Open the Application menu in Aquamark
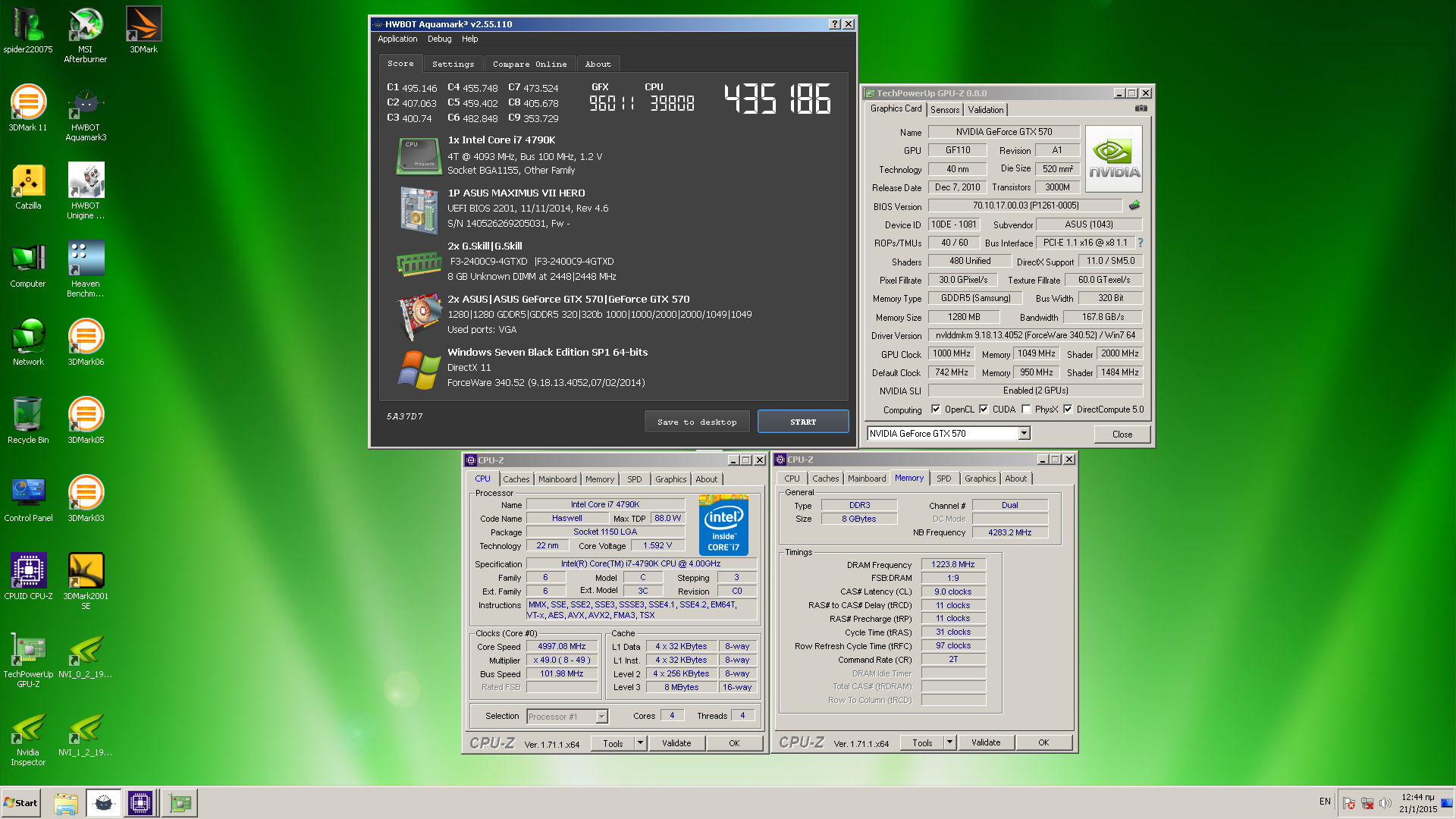The width and height of the screenshot is (1456, 819). click(x=397, y=39)
